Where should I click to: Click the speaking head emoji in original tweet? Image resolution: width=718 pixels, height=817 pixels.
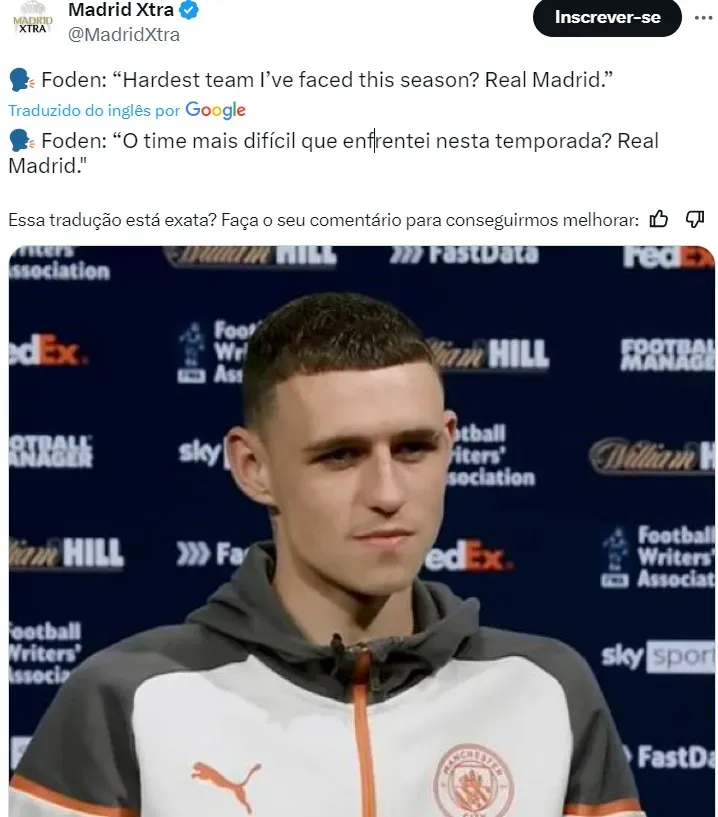(x=22, y=80)
